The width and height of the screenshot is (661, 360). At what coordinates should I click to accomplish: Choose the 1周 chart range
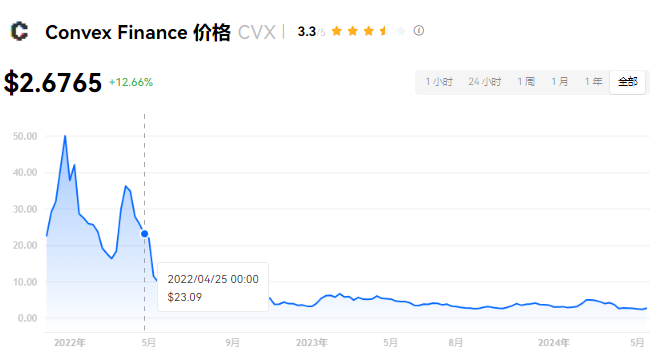[526, 82]
